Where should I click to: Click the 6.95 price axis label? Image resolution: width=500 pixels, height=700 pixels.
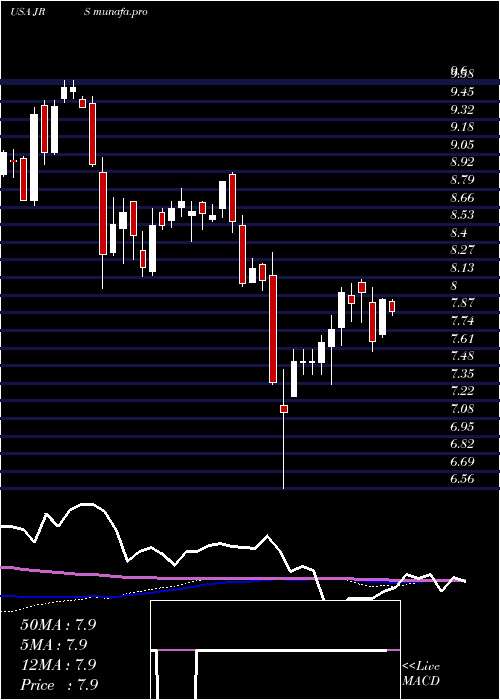(462, 427)
